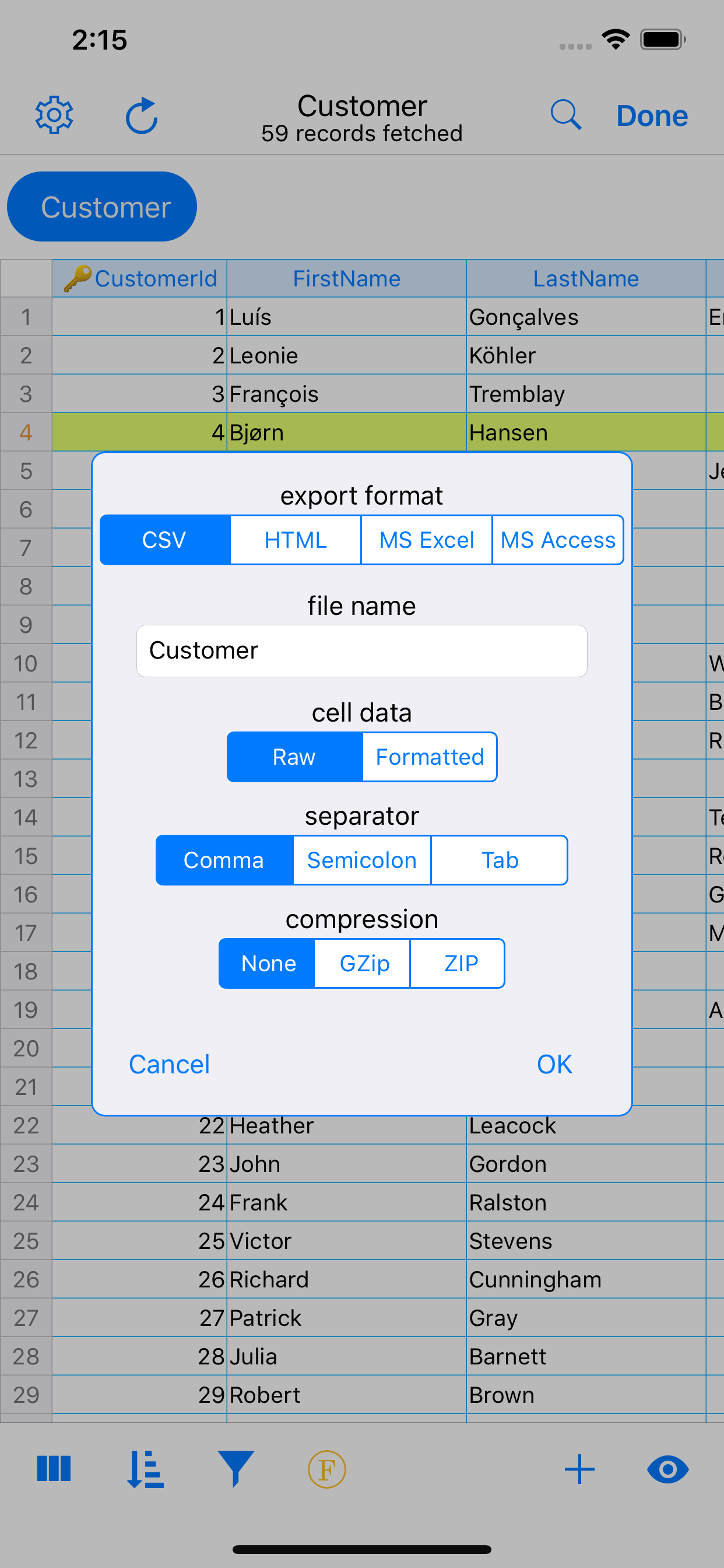The height and width of the screenshot is (1568, 724).
Task: Open the search magnifier icon
Action: [x=566, y=115]
